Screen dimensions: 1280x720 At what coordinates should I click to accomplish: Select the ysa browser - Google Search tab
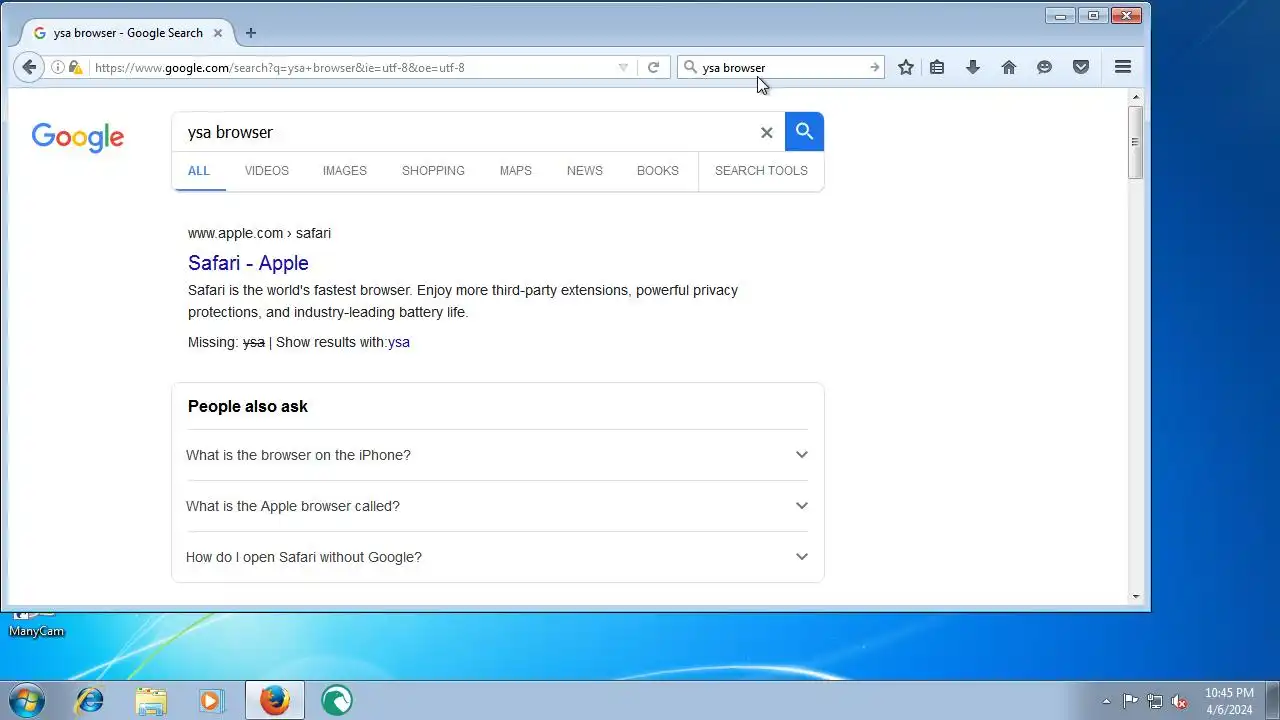pyautogui.click(x=128, y=33)
